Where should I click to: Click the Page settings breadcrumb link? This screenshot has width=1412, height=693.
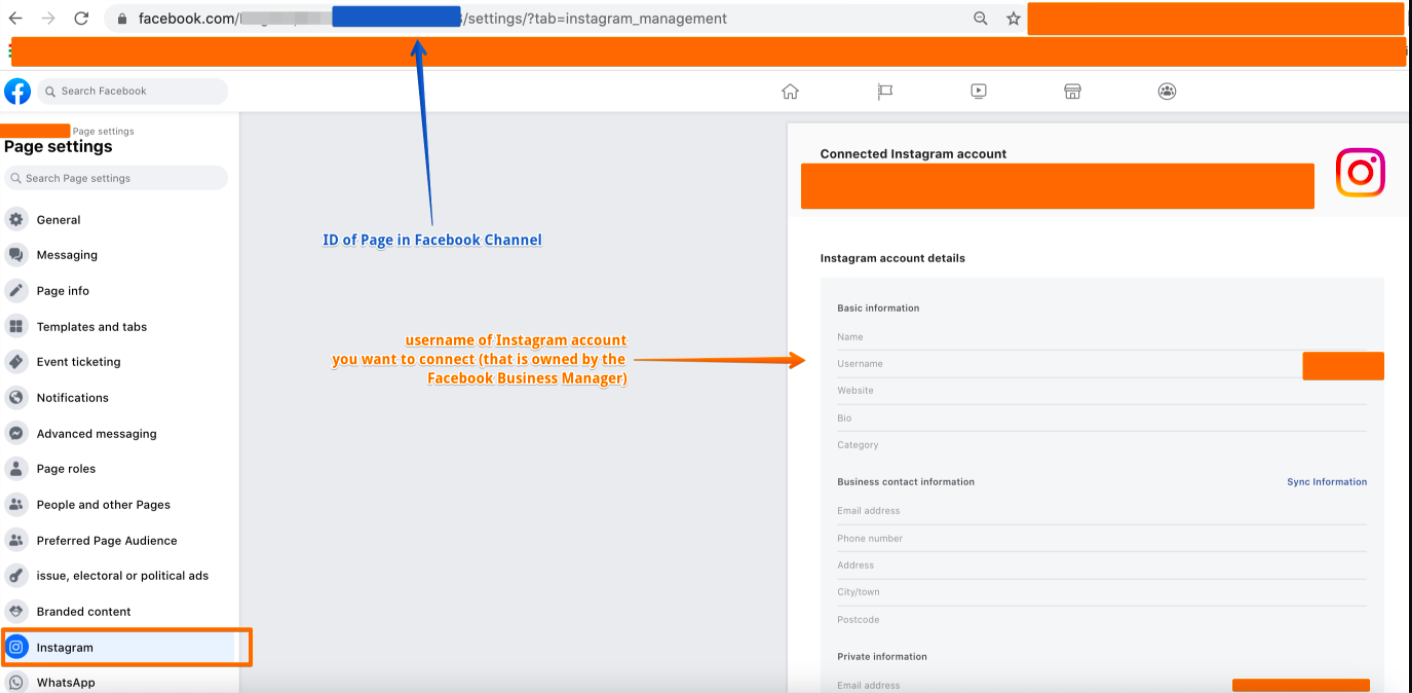click(x=103, y=131)
